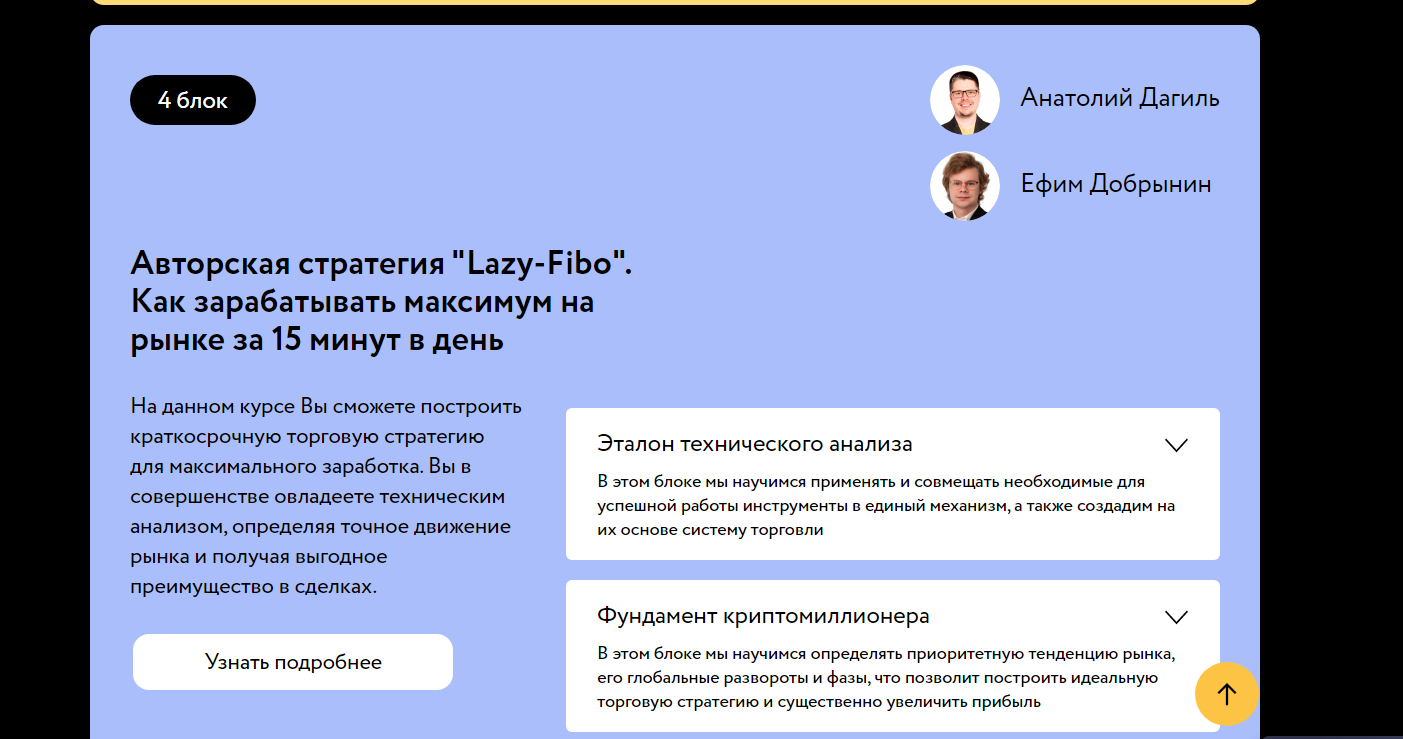Image resolution: width=1403 pixels, height=739 pixels.
Task: Click the heading 'Эталон технического анализа'
Action: coord(755,442)
